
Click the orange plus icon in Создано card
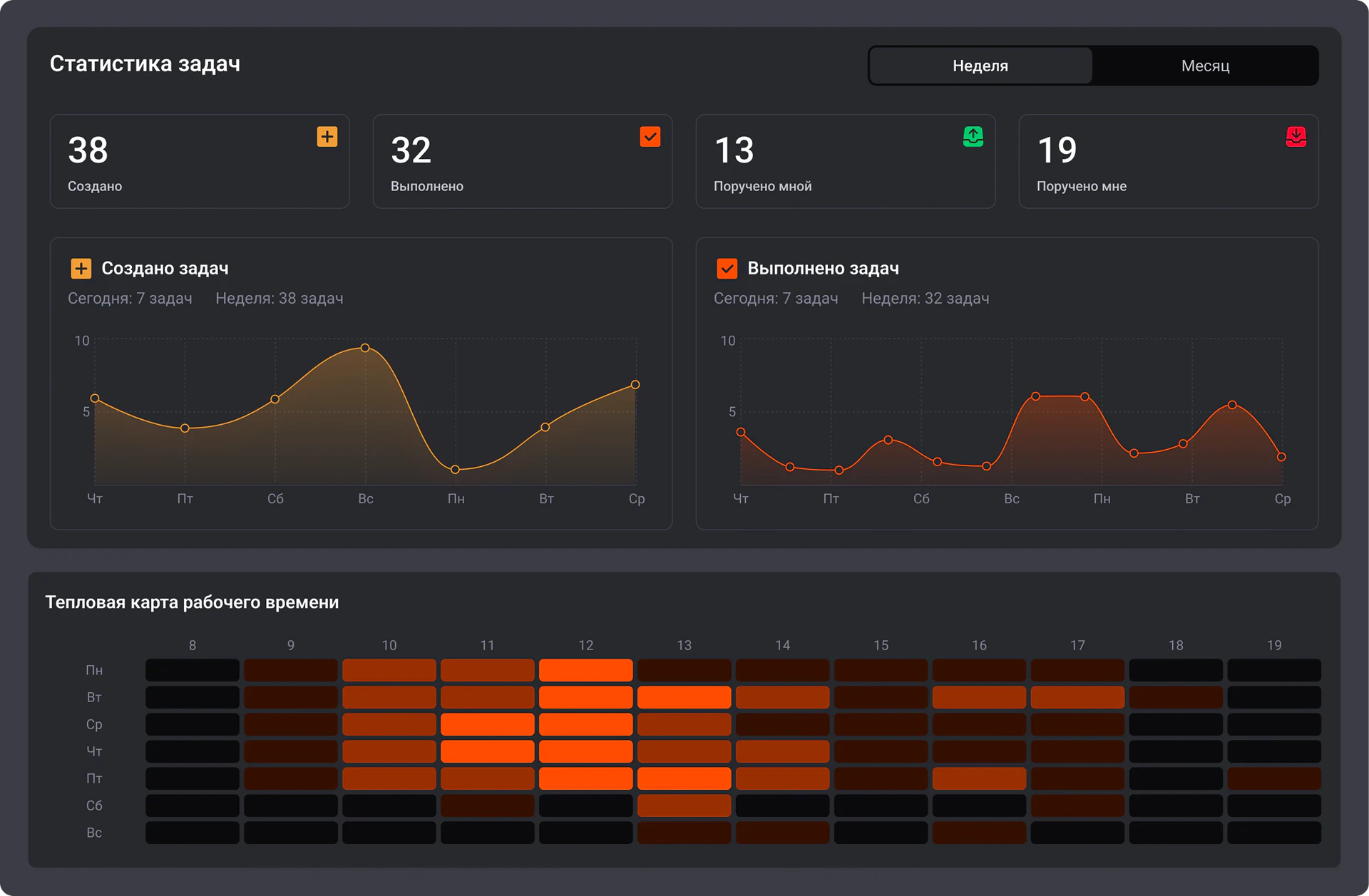[327, 136]
